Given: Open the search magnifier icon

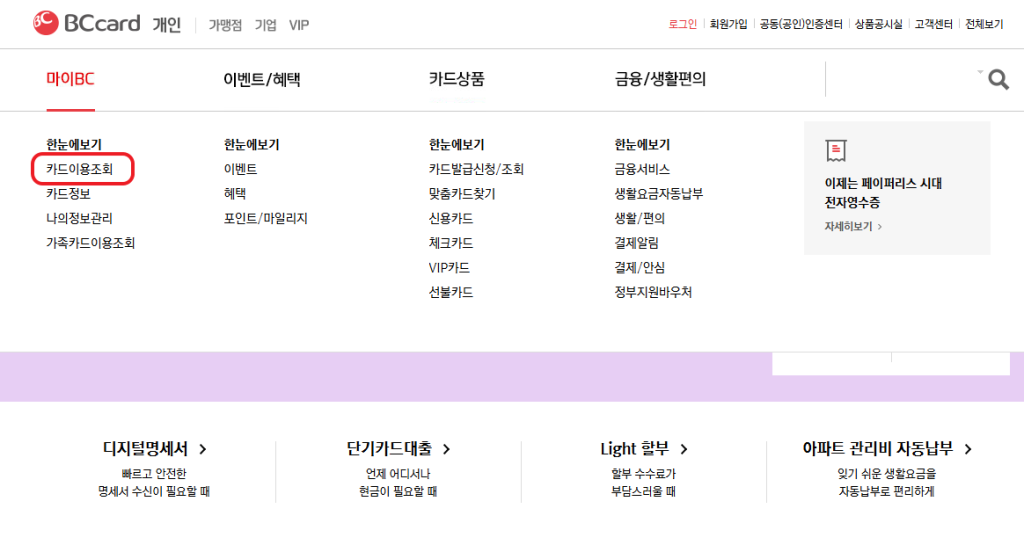Looking at the screenshot, I should 997,80.
